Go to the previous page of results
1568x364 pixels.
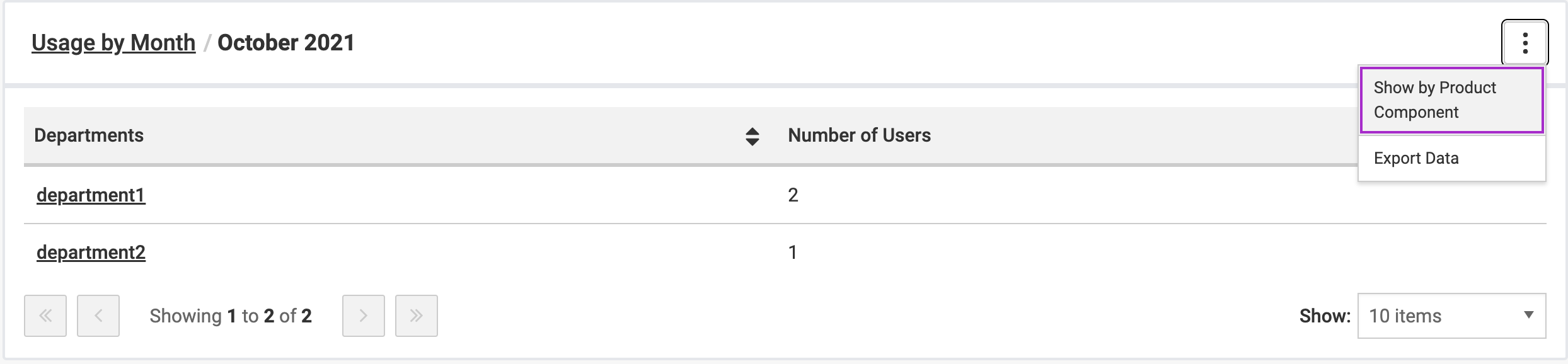[x=98, y=316]
